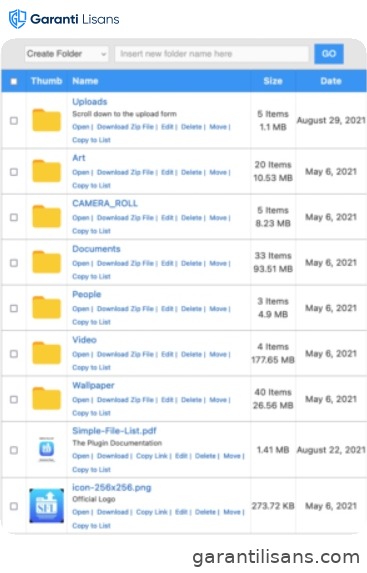Open the Video folder name link

84,340
